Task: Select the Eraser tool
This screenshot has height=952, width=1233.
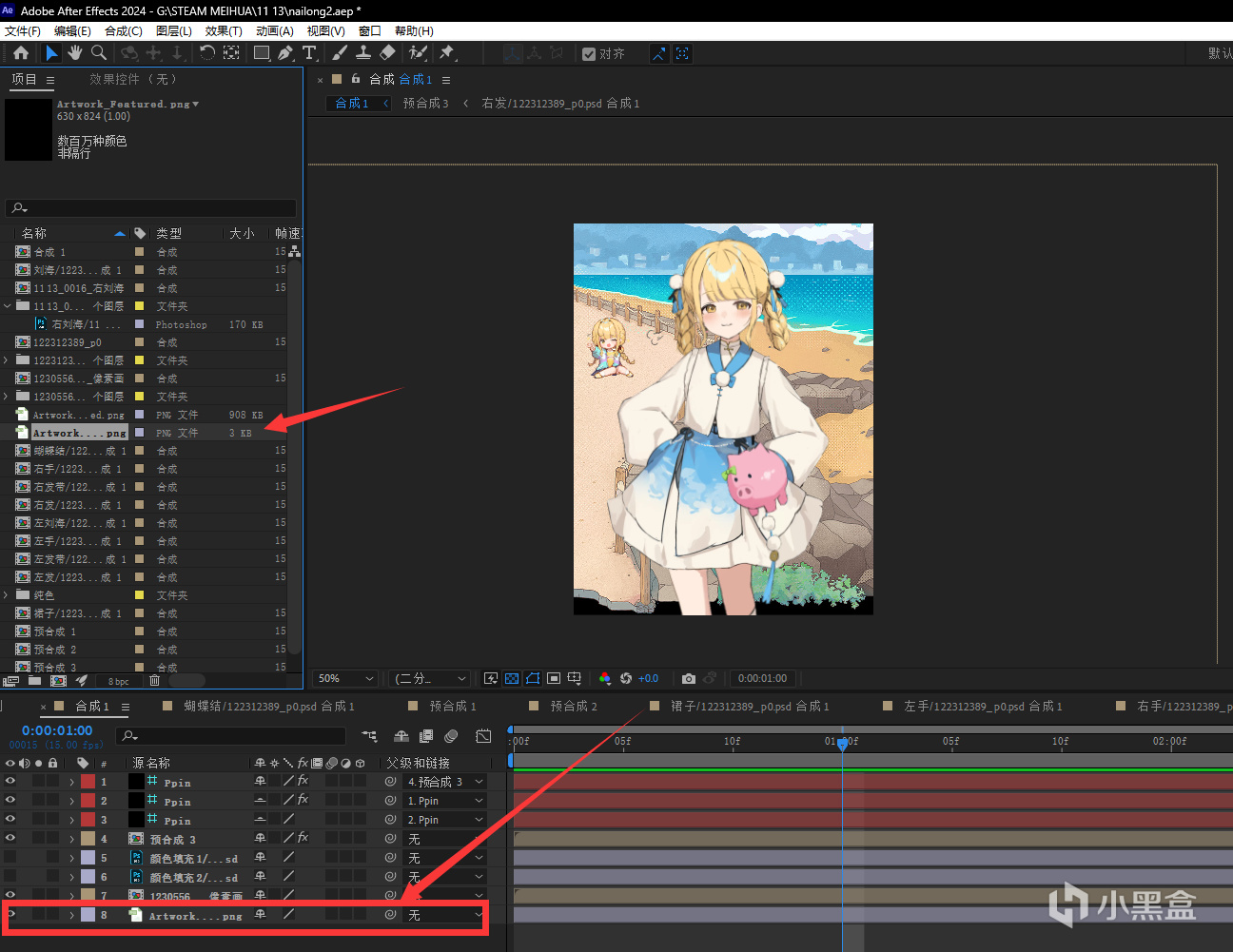Action: (387, 53)
